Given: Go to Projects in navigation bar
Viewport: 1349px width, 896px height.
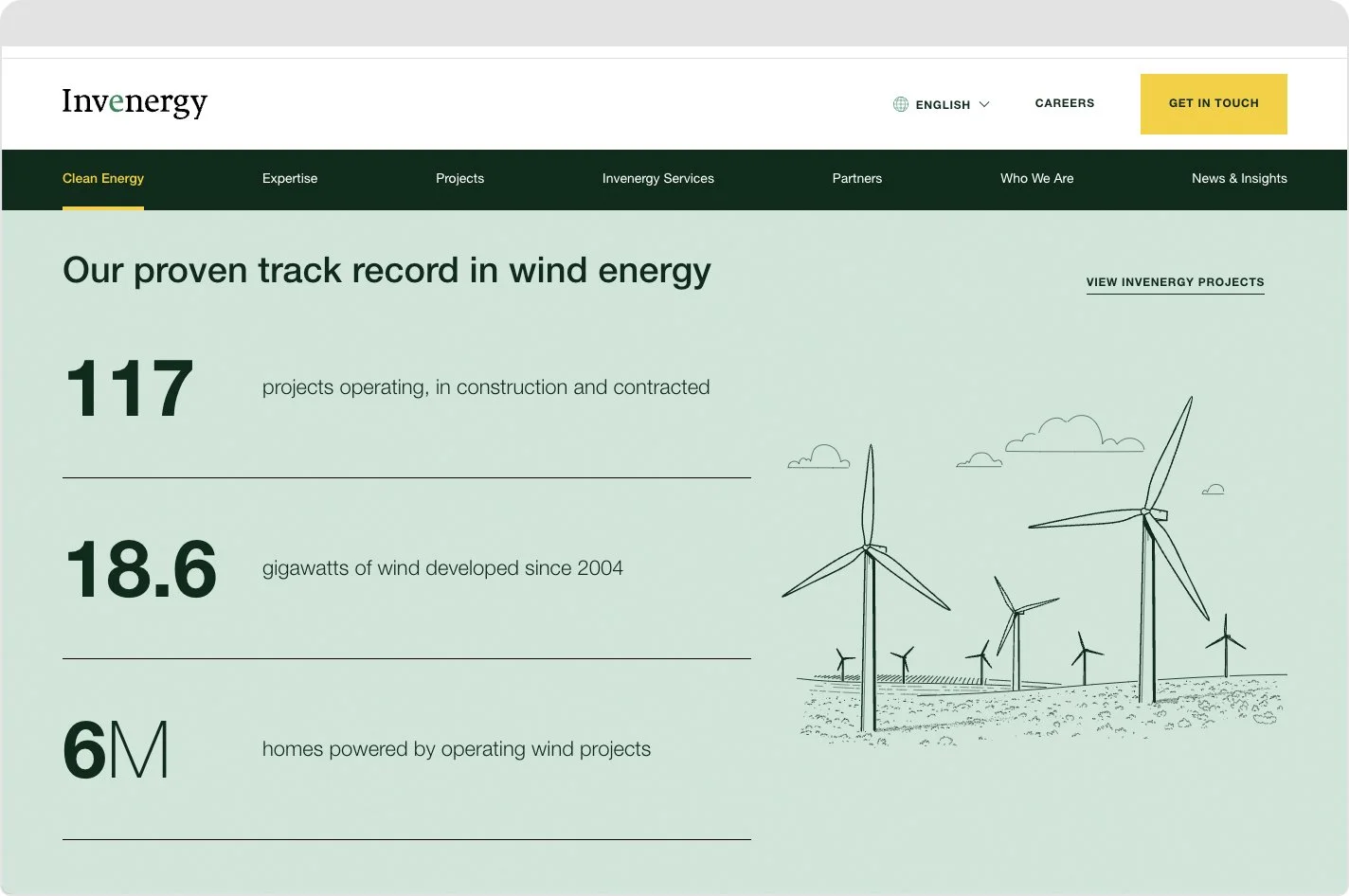Looking at the screenshot, I should click(459, 178).
